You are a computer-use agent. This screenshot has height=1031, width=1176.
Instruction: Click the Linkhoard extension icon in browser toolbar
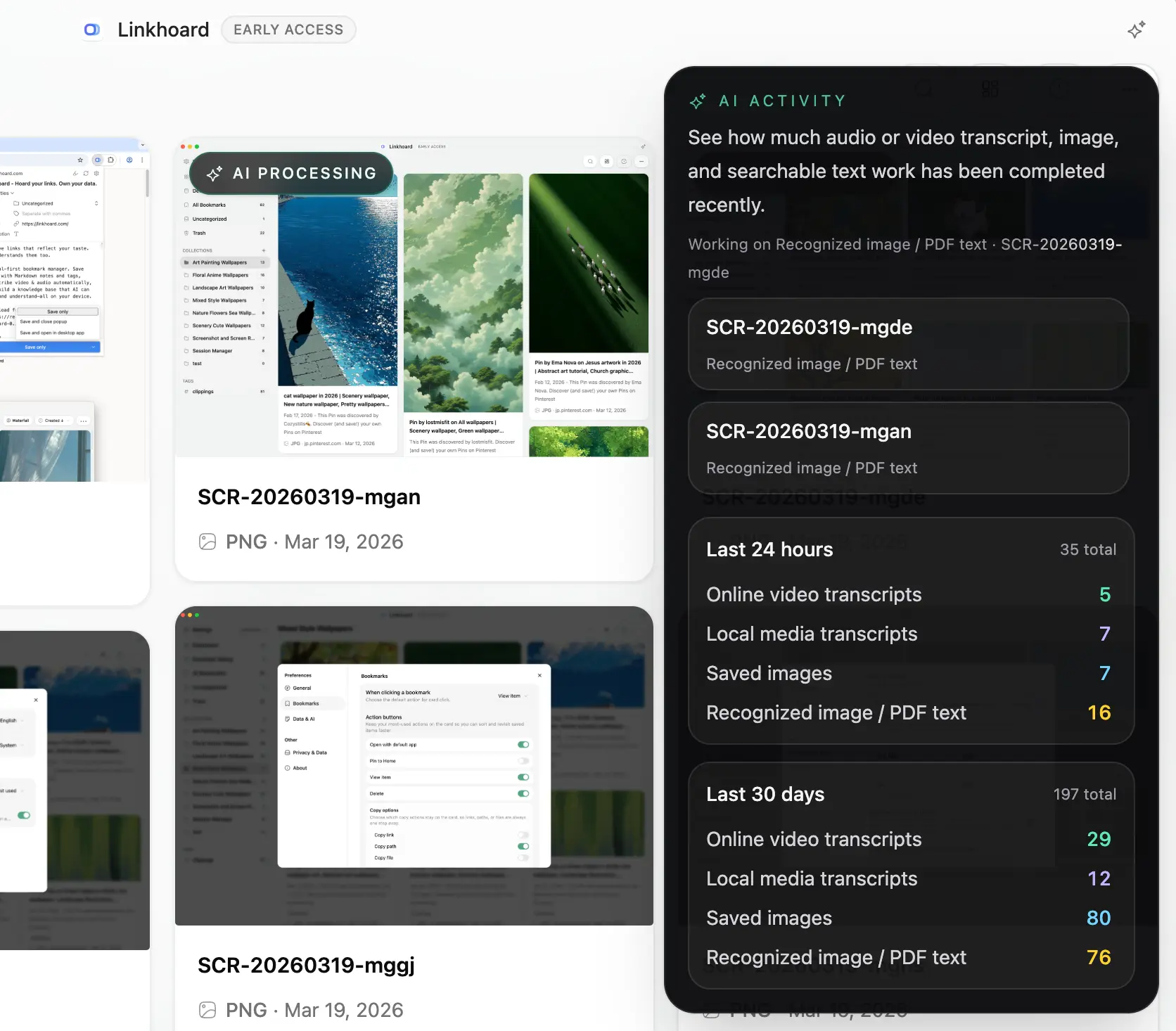[98, 160]
